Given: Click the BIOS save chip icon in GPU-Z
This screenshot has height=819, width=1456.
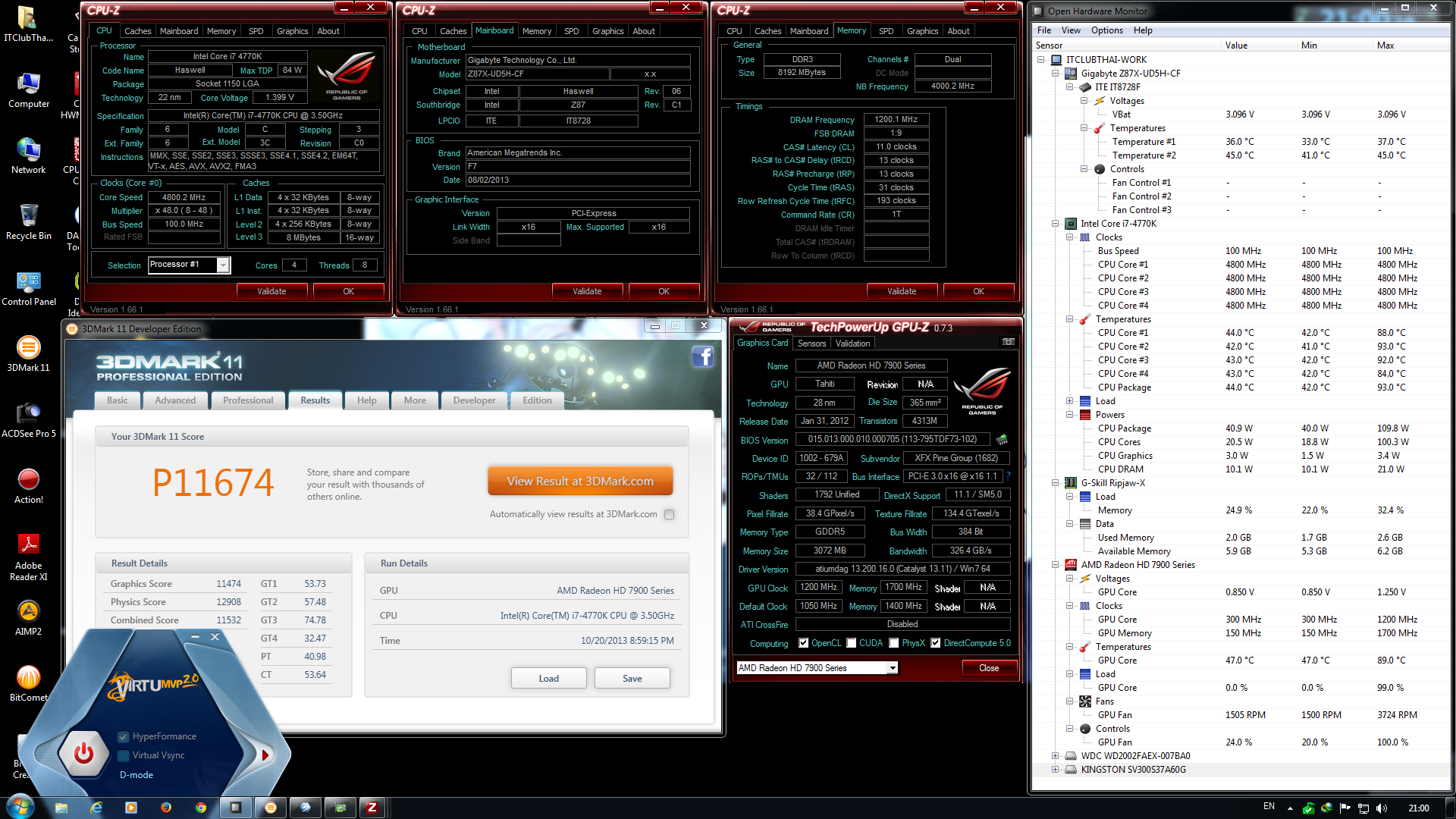Looking at the screenshot, I should pos(1002,439).
